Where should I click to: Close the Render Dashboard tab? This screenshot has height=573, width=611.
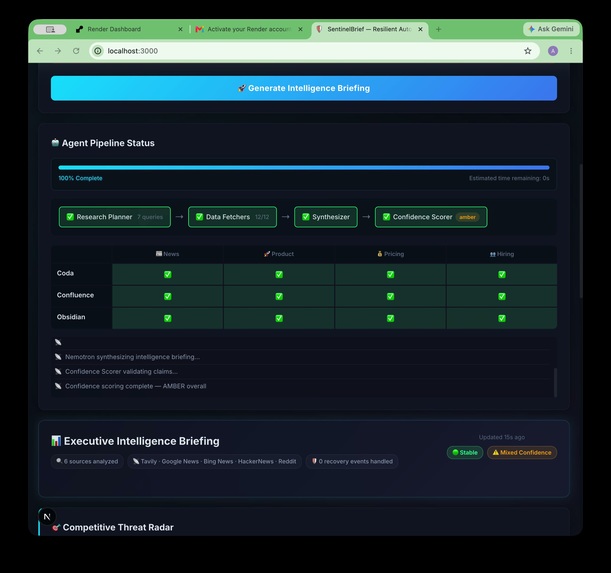[x=180, y=29]
